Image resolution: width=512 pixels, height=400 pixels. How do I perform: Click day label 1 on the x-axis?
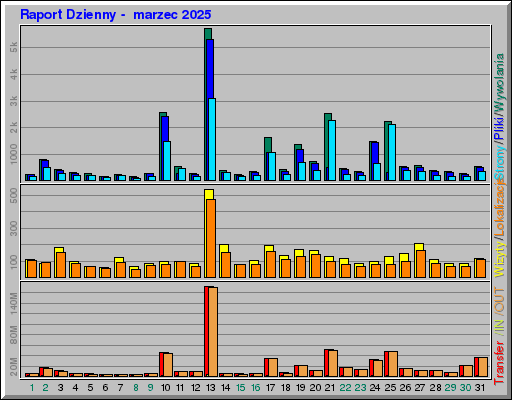point(32,388)
